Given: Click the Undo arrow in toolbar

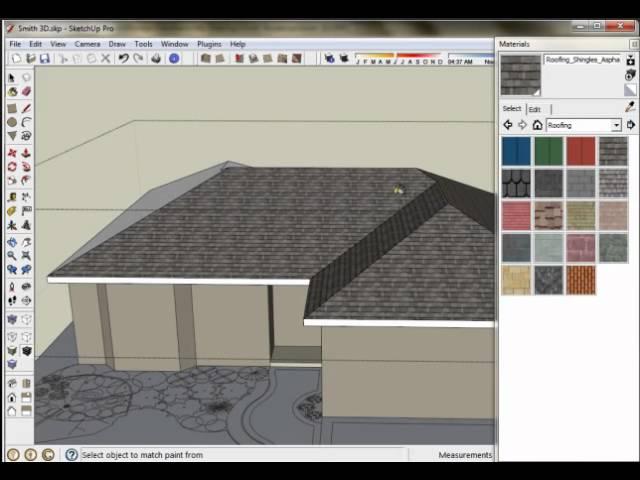Looking at the screenshot, I should click(x=123, y=58).
